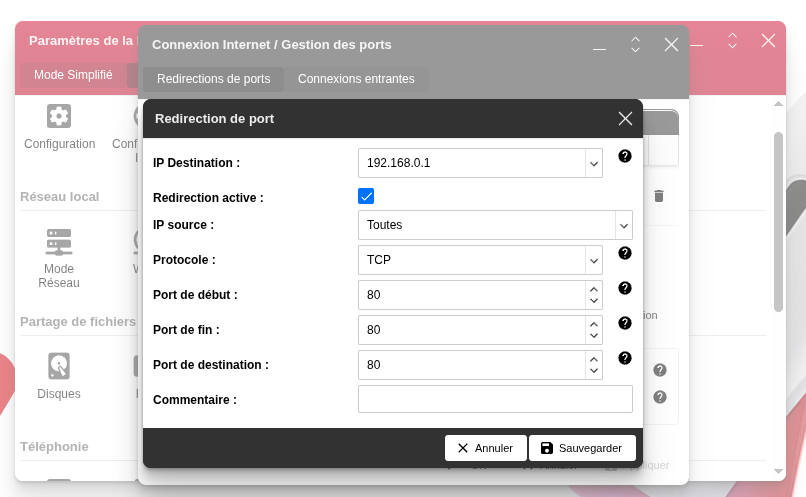This screenshot has height=497, width=806.
Task: Maximize the Gestion des ports window
Action: click(635, 45)
